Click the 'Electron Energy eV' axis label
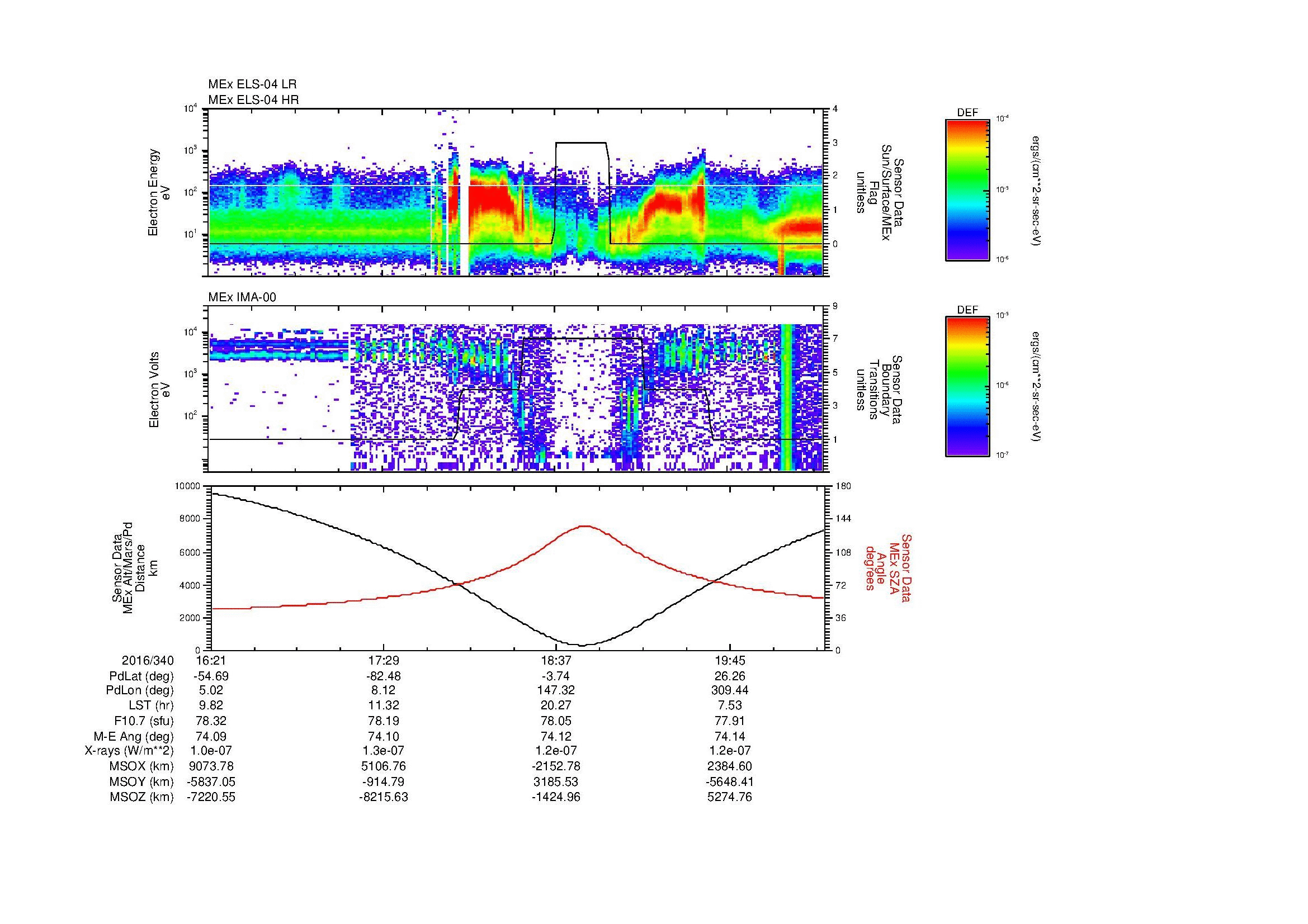Screen dimensions: 1308x924 pos(159,192)
